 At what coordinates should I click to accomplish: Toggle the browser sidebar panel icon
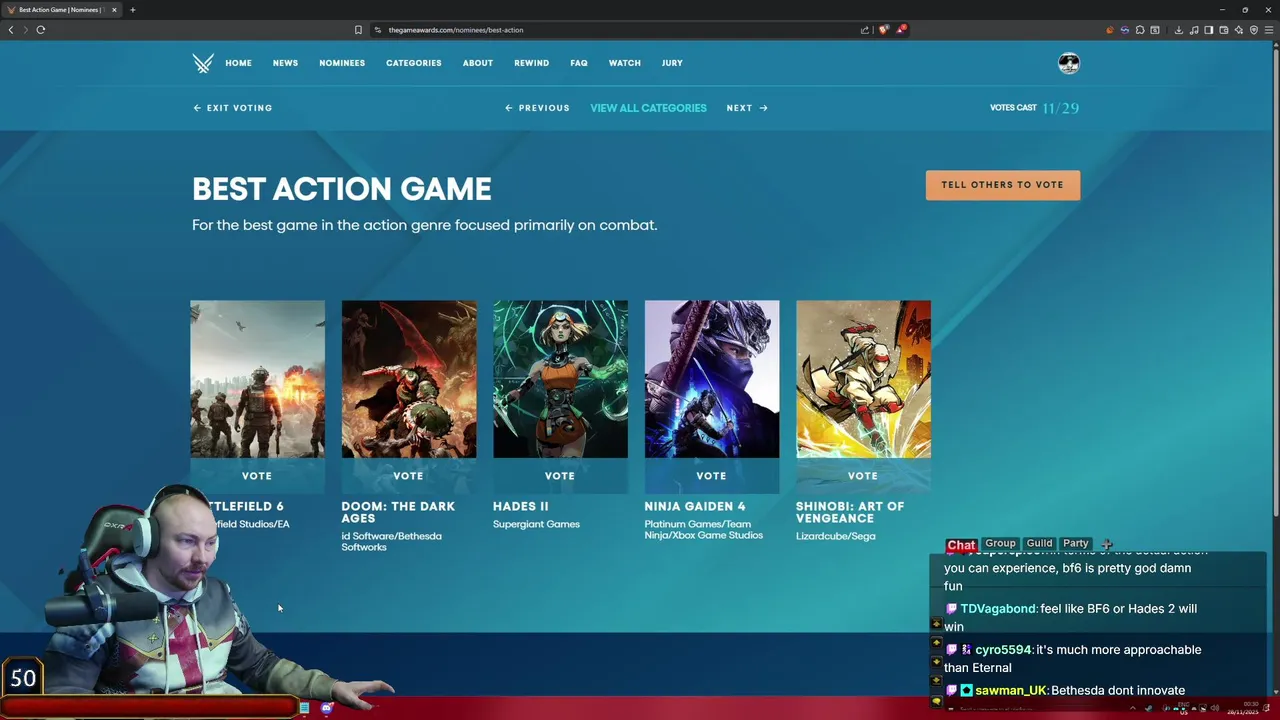1209,30
